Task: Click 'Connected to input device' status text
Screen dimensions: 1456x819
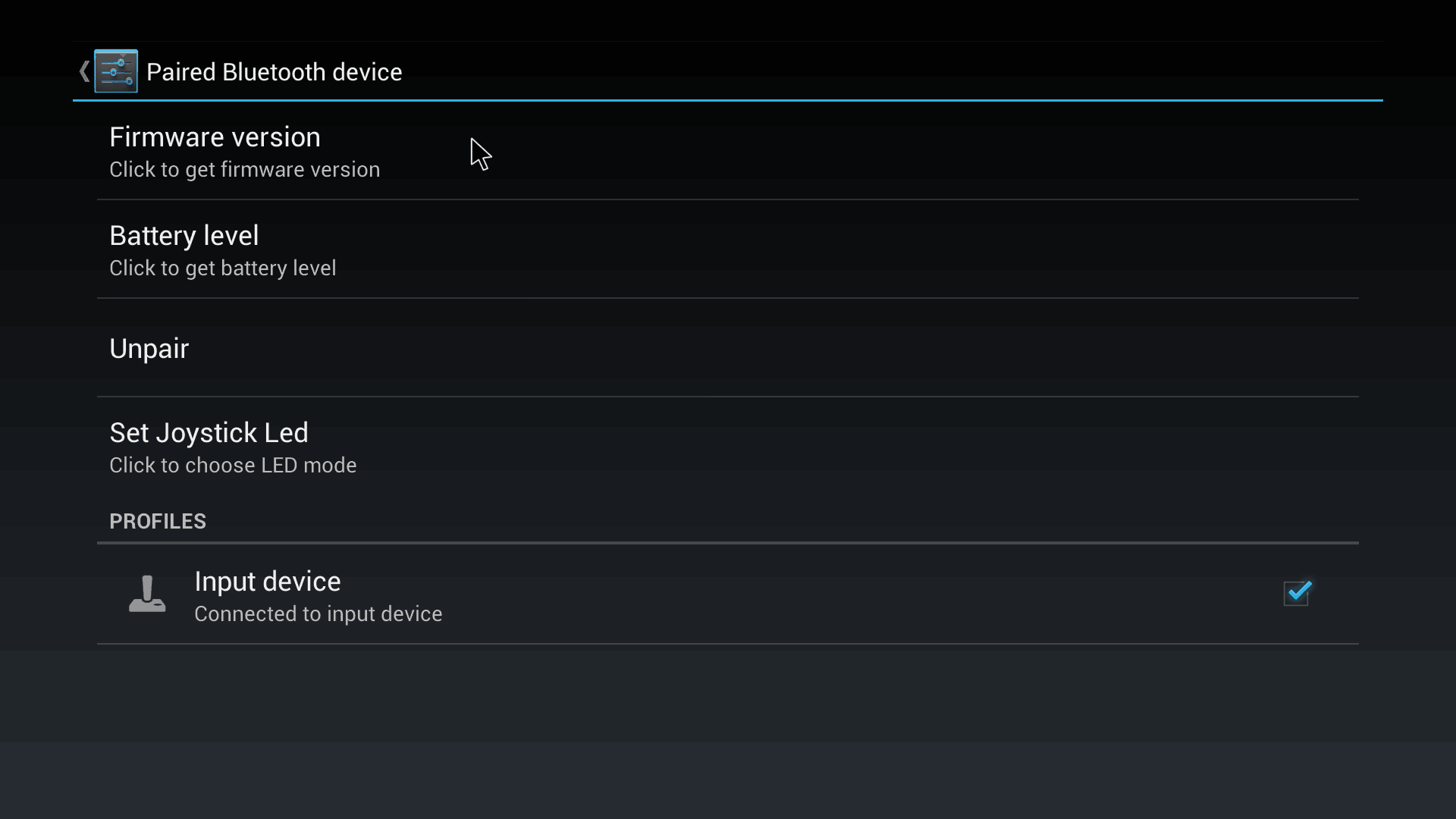Action: click(318, 613)
